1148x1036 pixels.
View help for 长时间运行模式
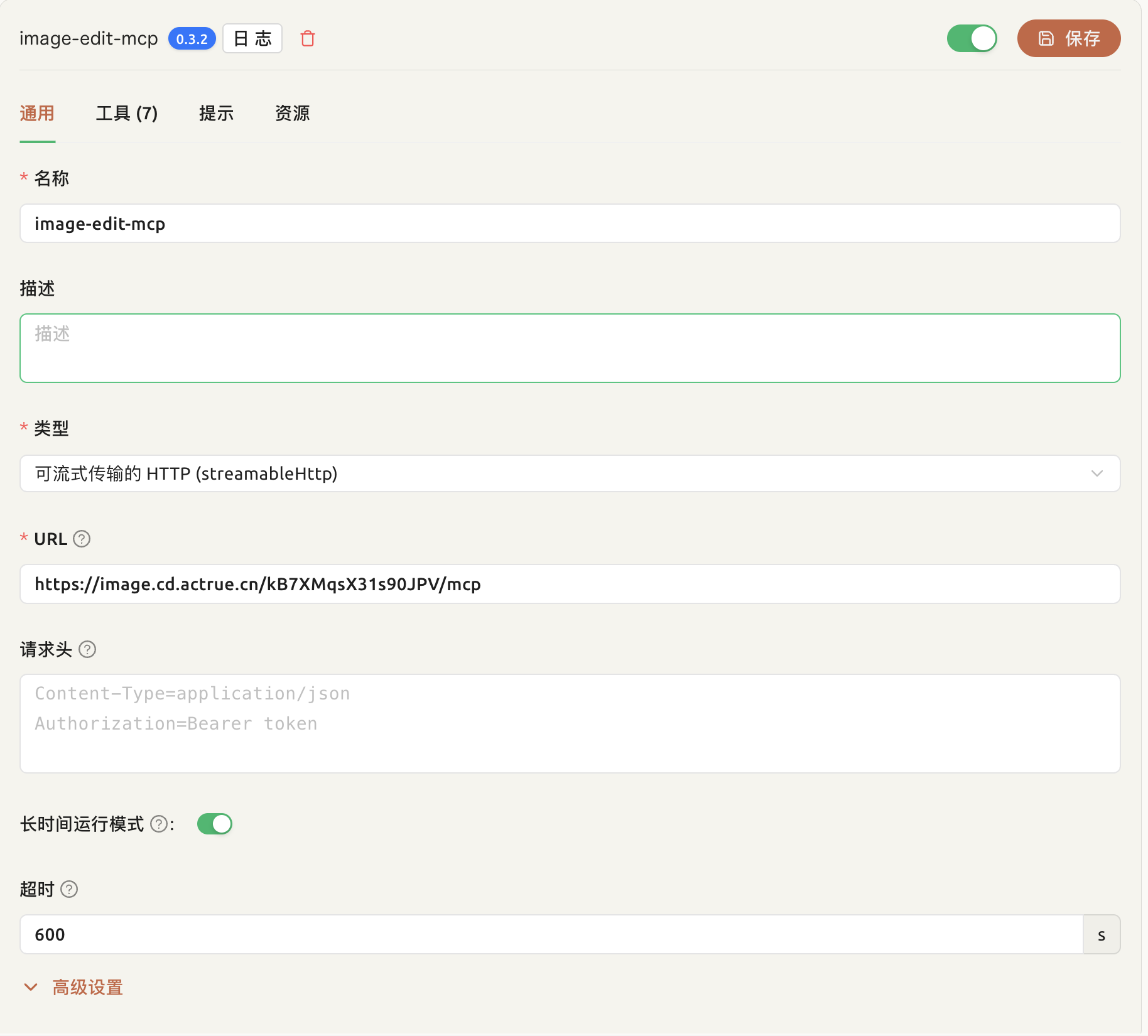point(160,824)
